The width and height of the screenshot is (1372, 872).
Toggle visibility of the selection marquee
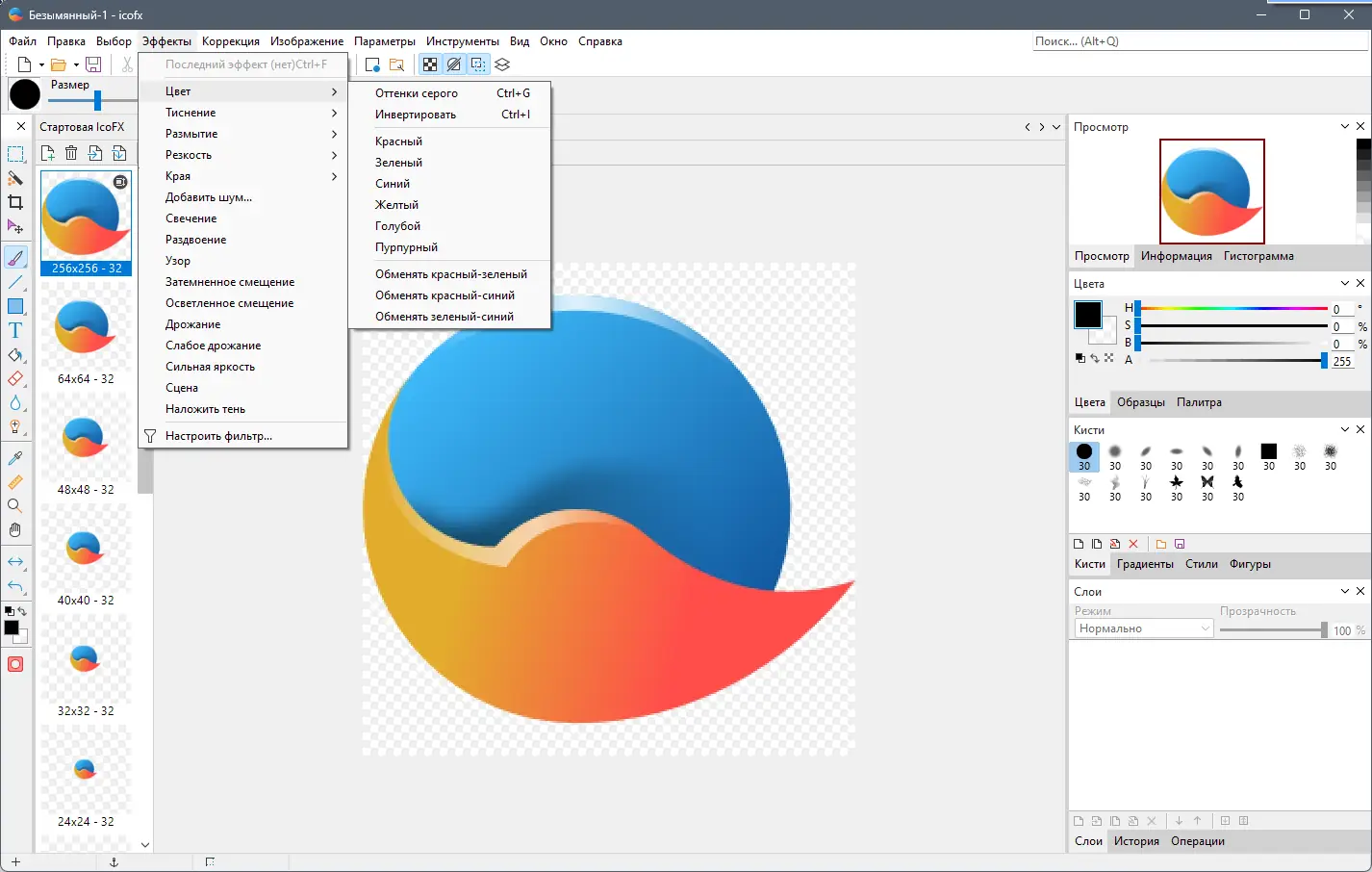coord(478,64)
